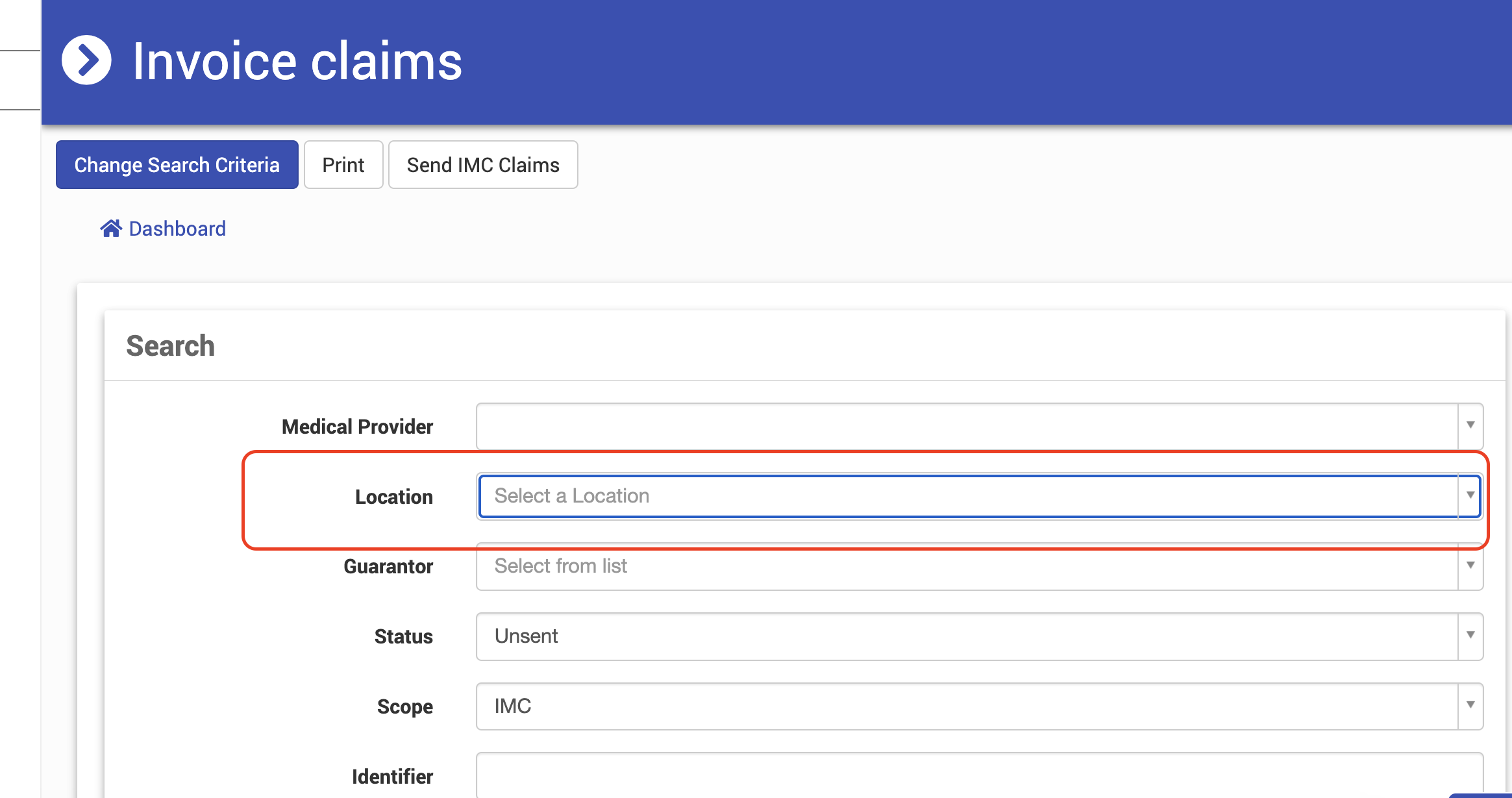1512x798 pixels.
Task: Click the Location field label
Action: coord(393,497)
